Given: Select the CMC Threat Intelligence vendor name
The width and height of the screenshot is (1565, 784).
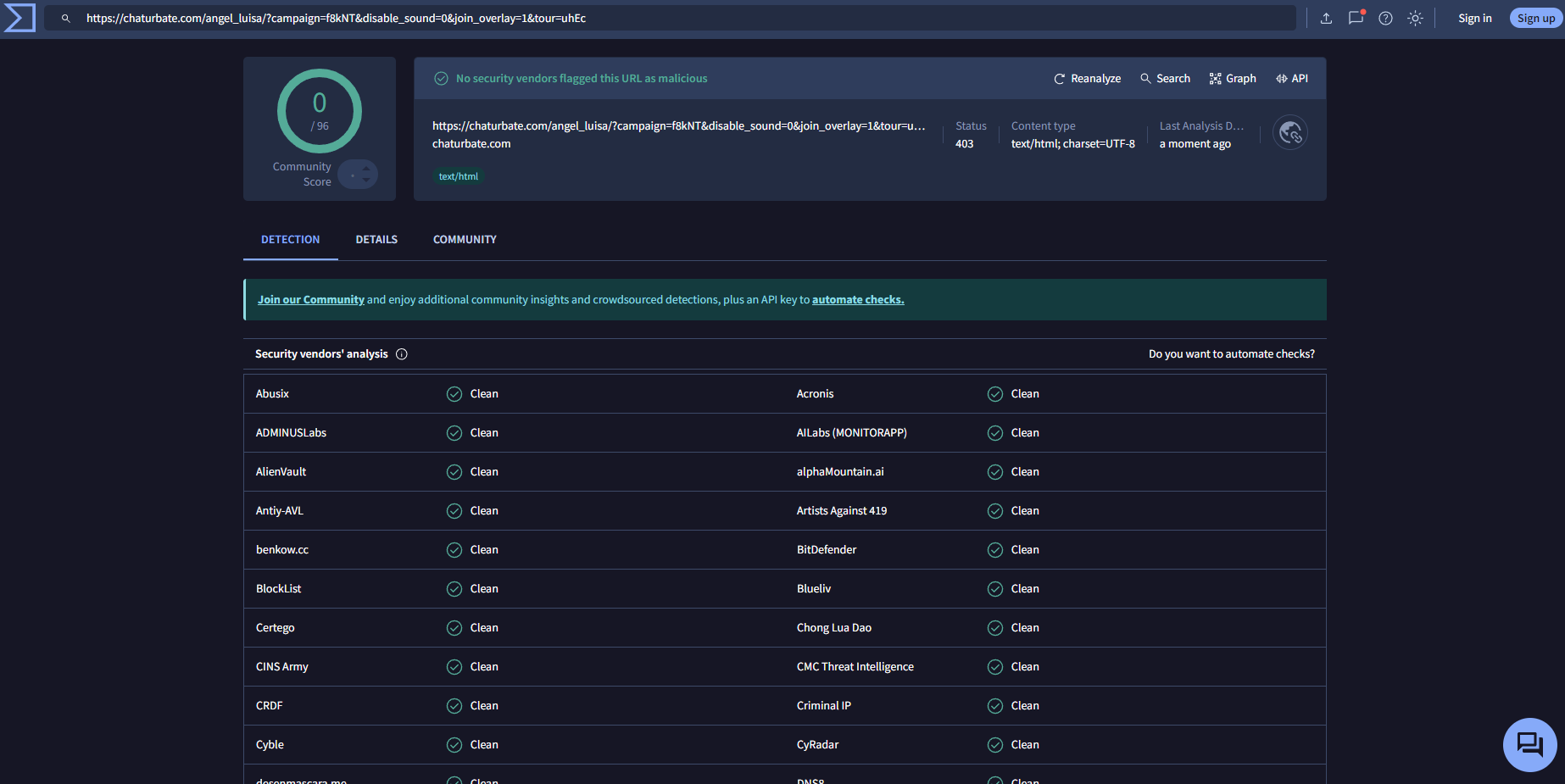Looking at the screenshot, I should coord(855,667).
